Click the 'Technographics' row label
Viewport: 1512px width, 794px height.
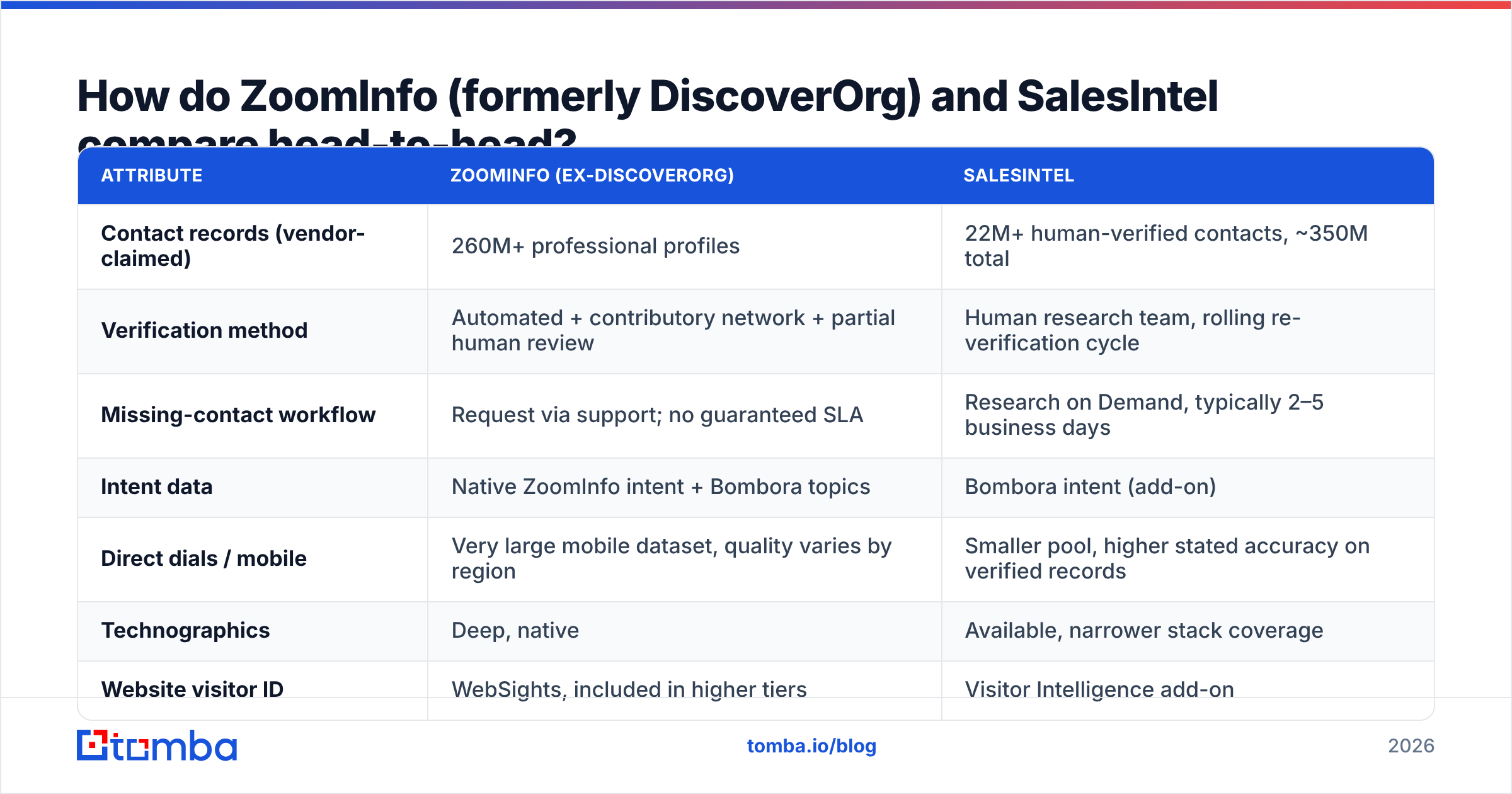click(186, 630)
